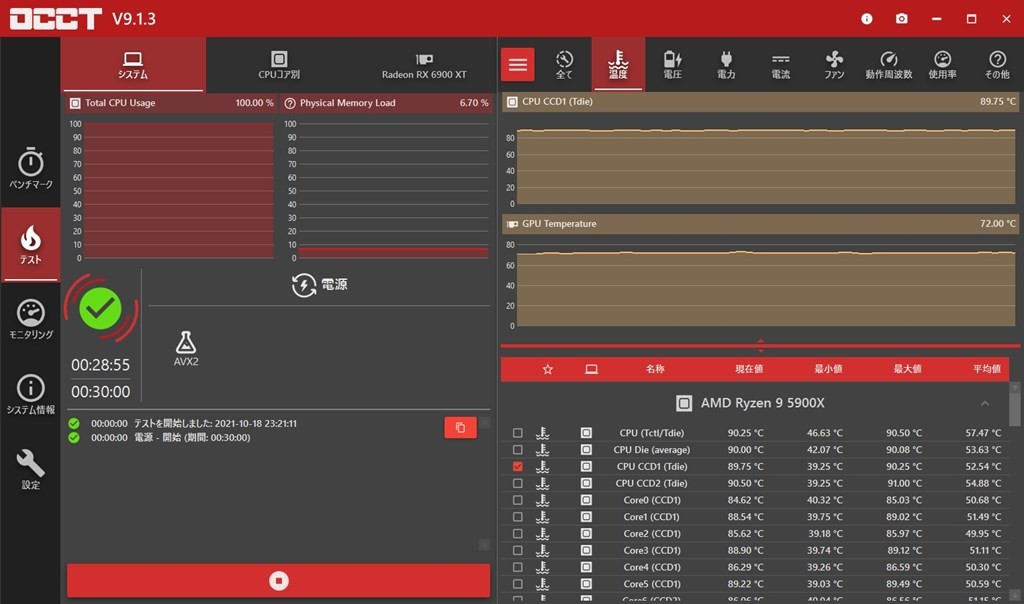Switch to the CPUコア別 tab

tap(279, 65)
